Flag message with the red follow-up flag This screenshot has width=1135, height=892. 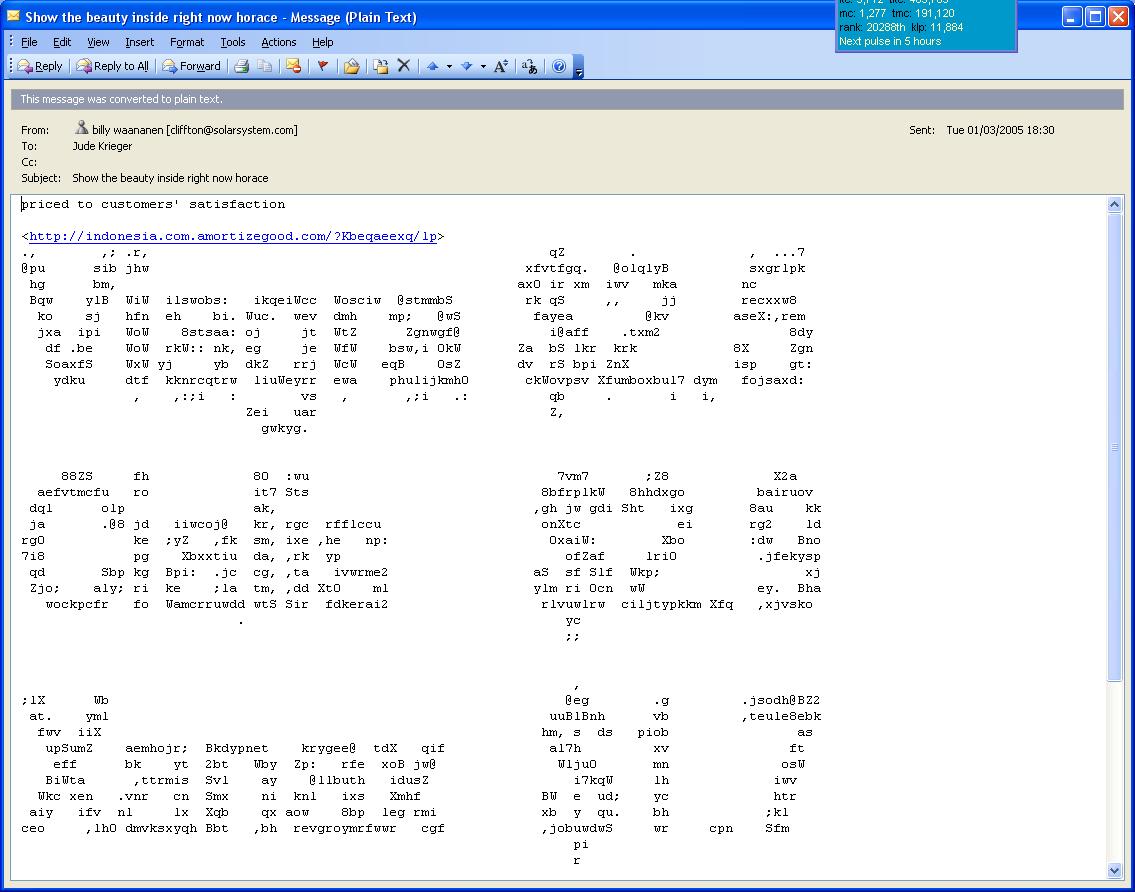pos(322,66)
